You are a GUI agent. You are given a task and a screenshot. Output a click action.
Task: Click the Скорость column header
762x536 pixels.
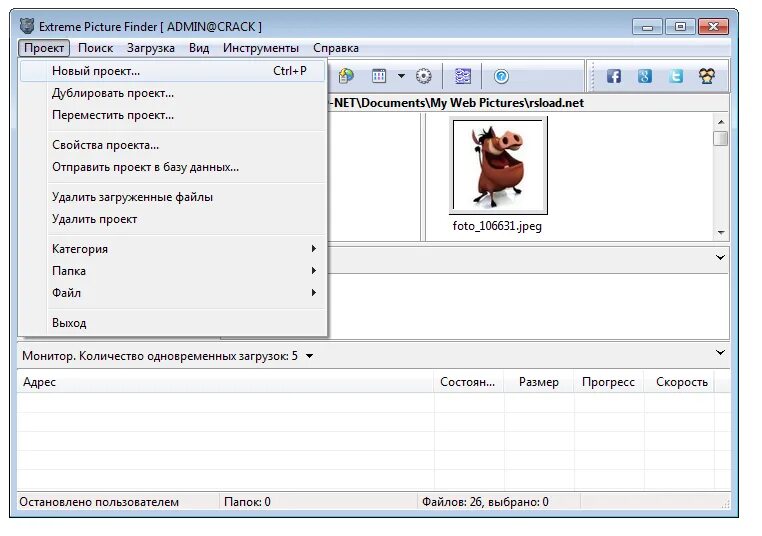[679, 382]
